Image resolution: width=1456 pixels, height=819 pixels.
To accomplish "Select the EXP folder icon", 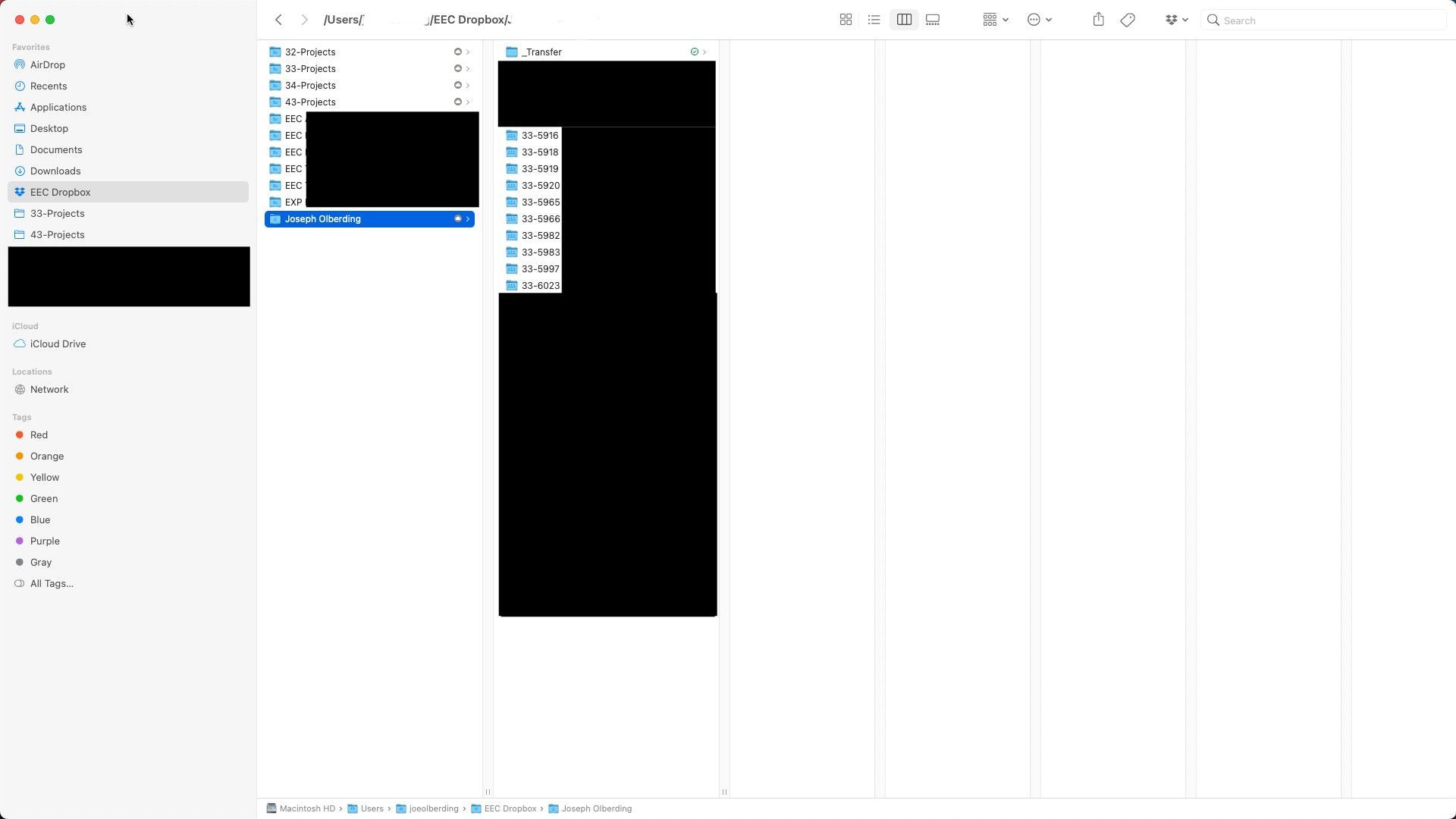I will tap(275, 202).
